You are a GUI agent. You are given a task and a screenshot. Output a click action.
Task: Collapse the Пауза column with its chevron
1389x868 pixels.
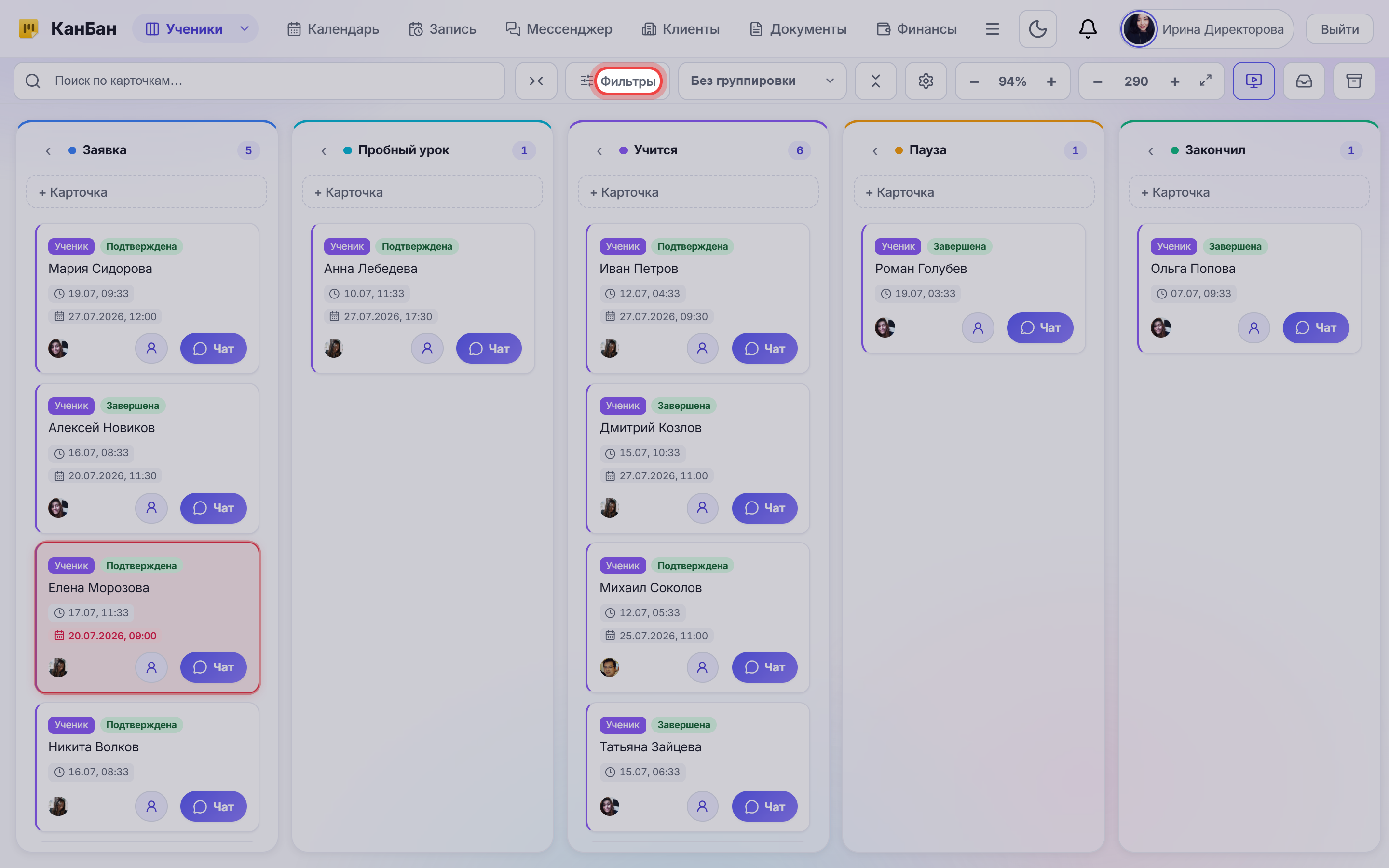(x=875, y=151)
